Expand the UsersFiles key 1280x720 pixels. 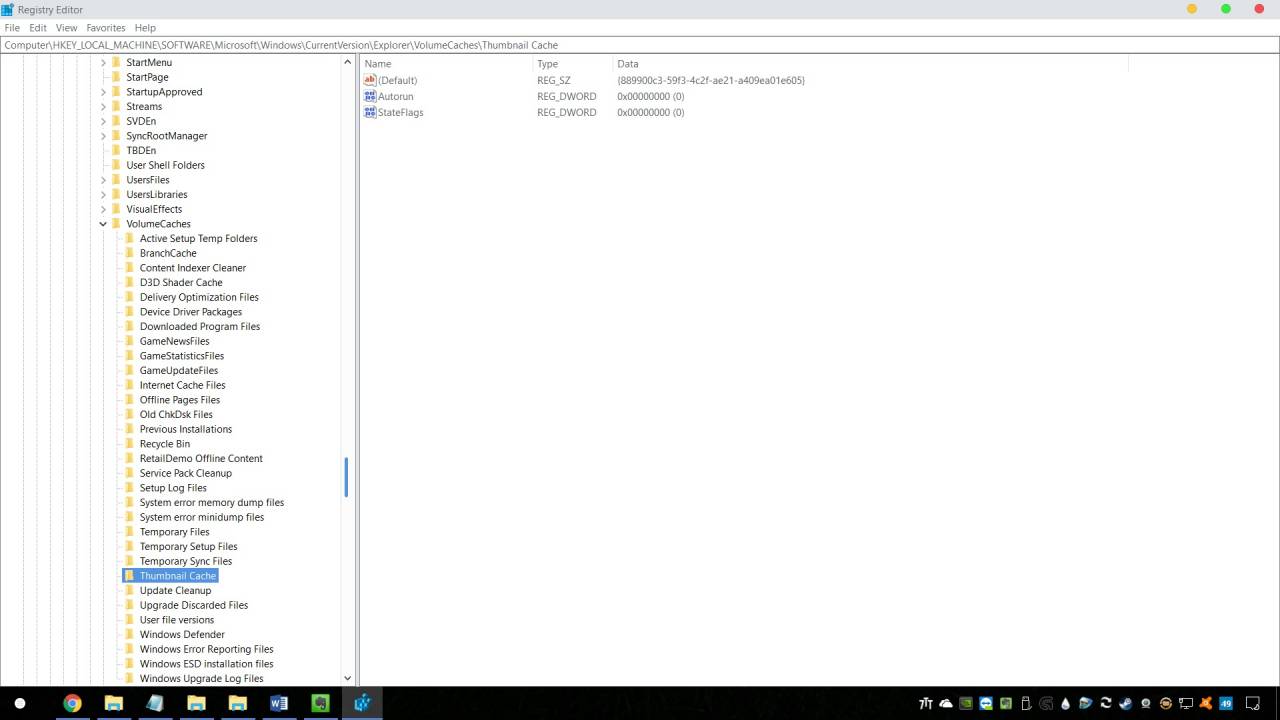tap(103, 180)
